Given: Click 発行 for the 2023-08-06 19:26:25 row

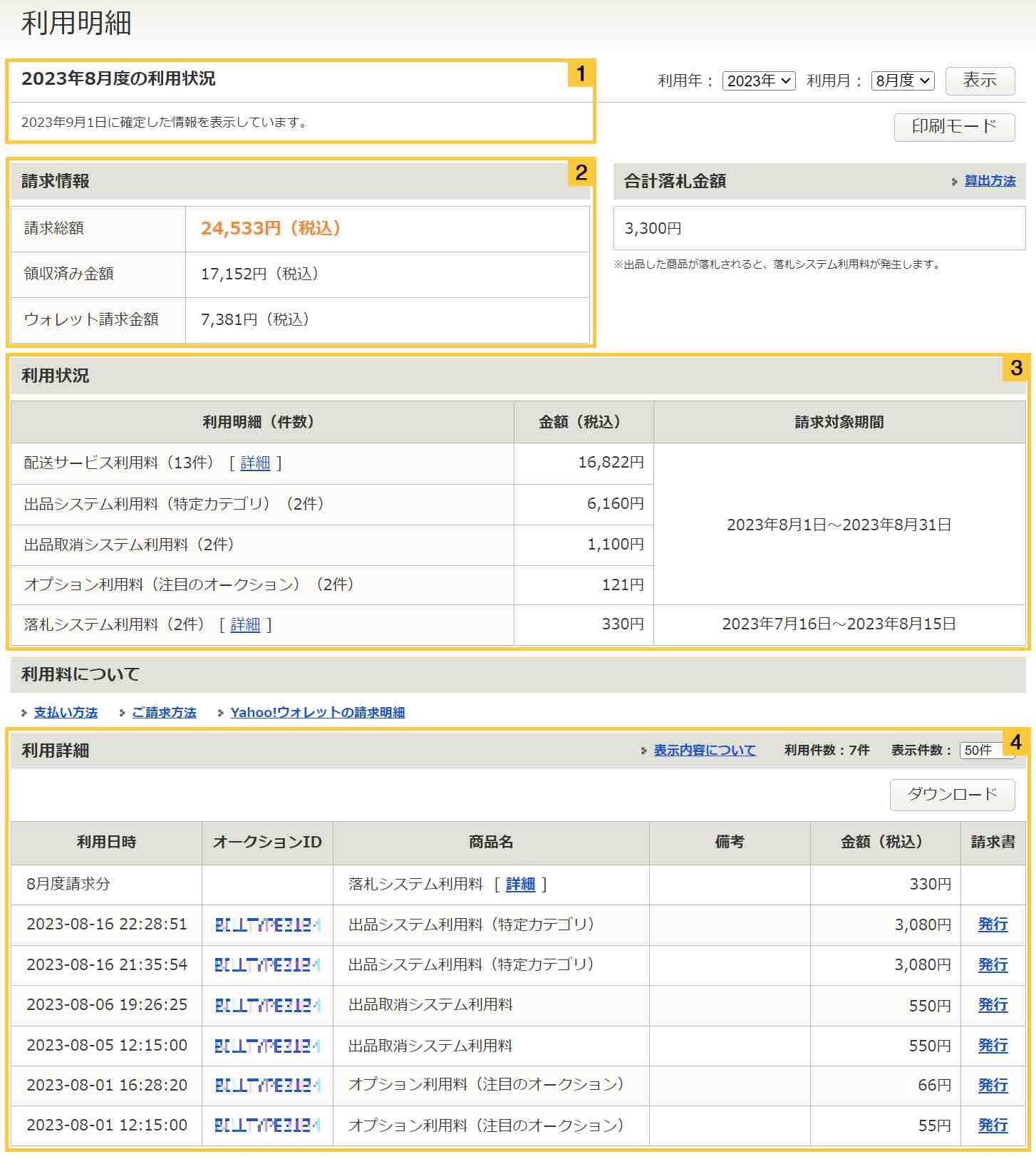Looking at the screenshot, I should (x=992, y=1005).
